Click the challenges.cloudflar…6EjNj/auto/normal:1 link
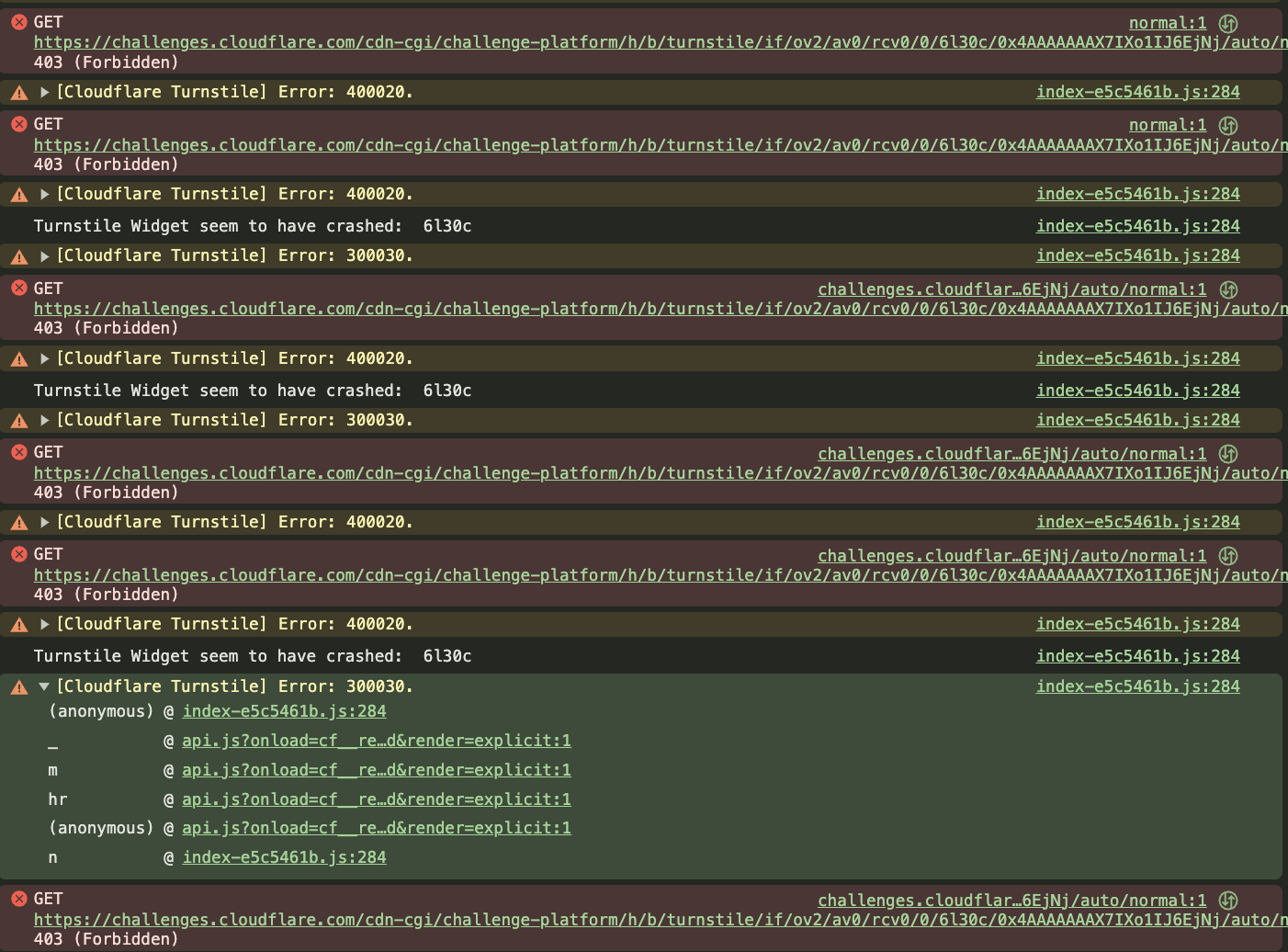Image resolution: width=1288 pixels, height=952 pixels. point(1012,289)
